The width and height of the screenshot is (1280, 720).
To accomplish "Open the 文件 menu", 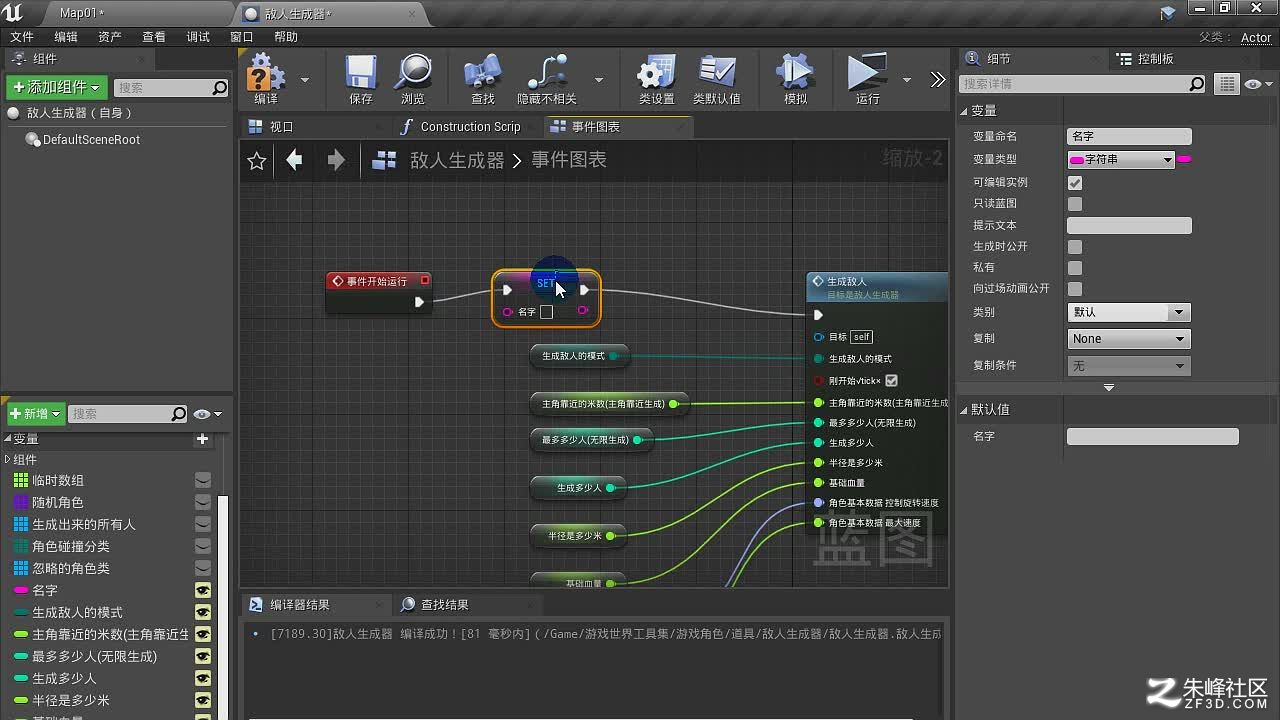I will pyautogui.click(x=22, y=37).
